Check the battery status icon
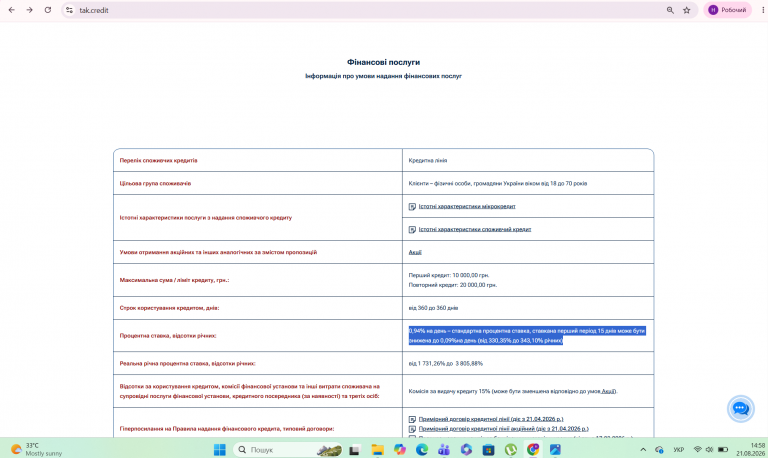 point(723,449)
